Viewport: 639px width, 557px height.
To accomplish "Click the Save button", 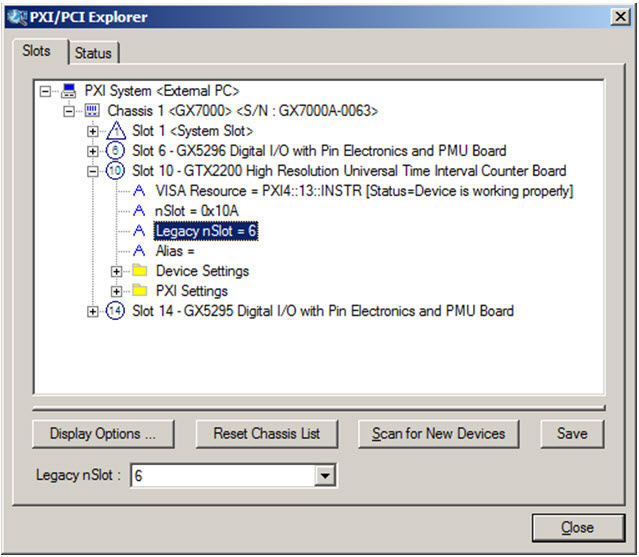I will coord(572,434).
